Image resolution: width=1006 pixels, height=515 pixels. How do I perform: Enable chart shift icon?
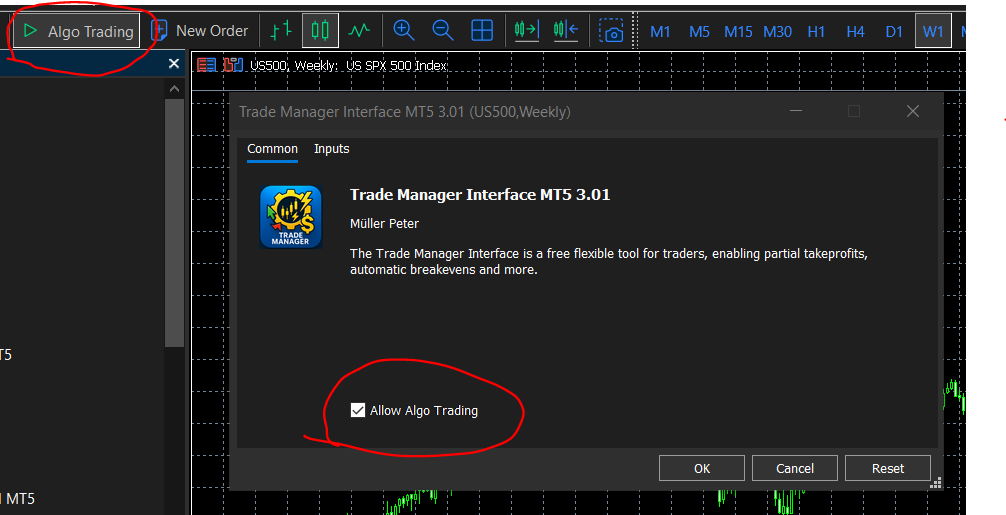point(566,30)
